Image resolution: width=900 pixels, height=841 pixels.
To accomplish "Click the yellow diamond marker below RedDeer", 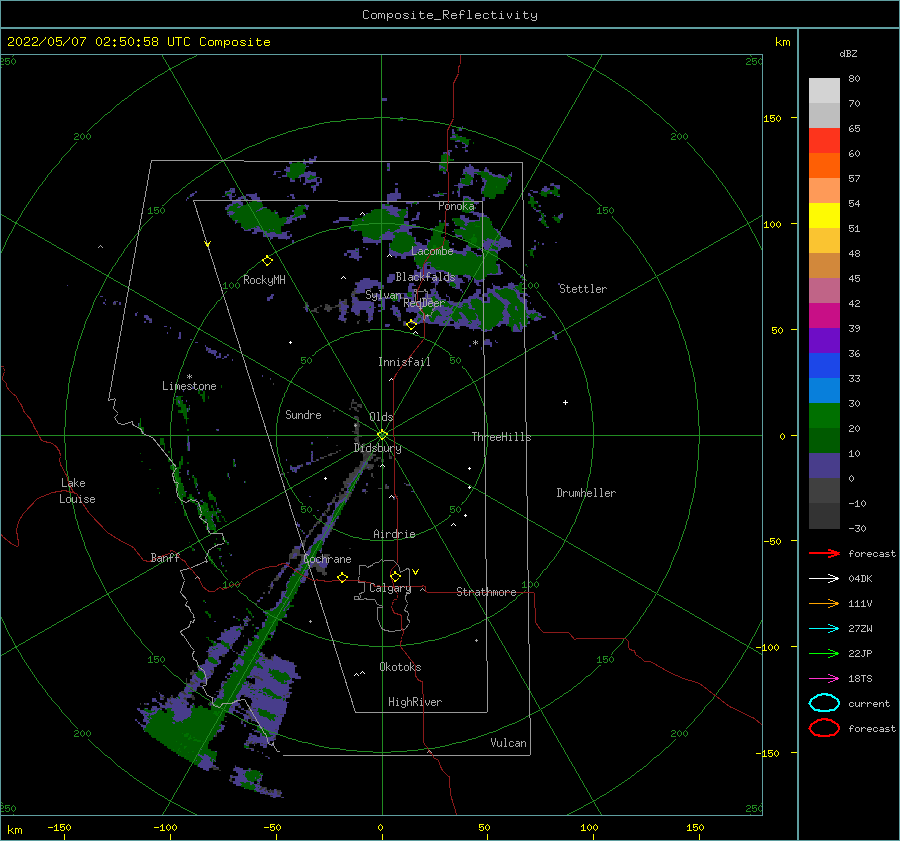I will tap(411, 325).
